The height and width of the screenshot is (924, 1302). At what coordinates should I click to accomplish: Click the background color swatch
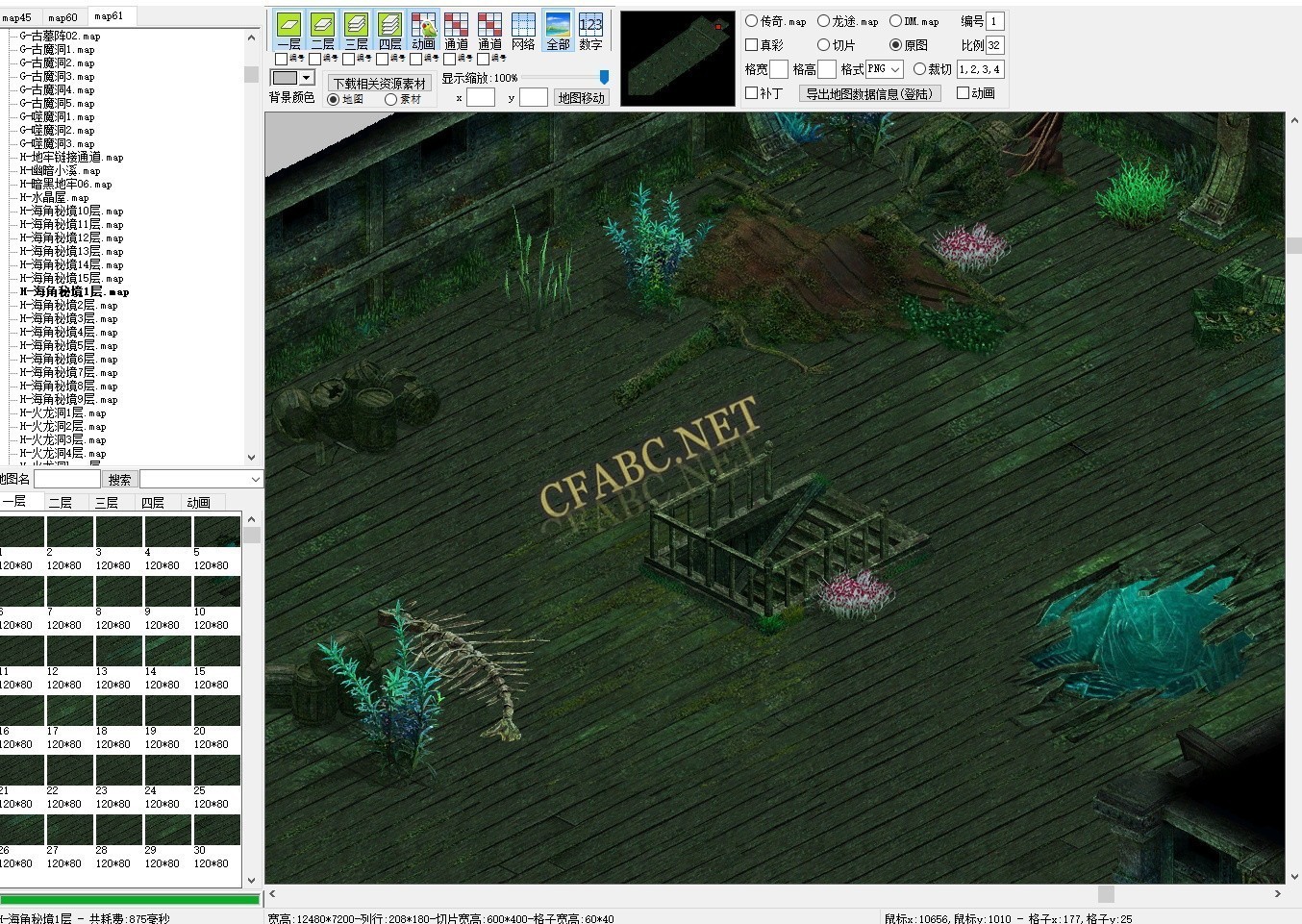[x=286, y=78]
